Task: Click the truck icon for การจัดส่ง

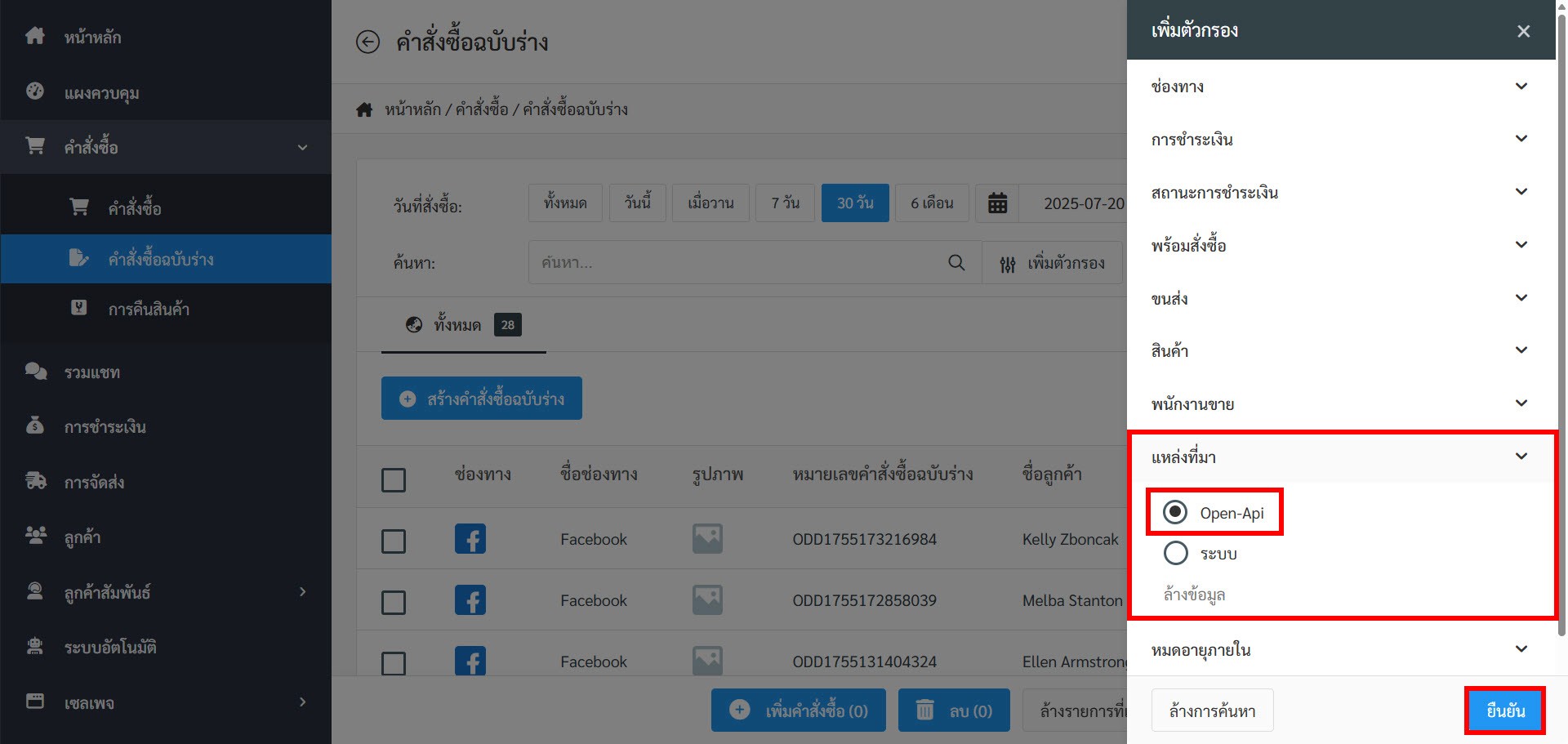Action: 35,481
